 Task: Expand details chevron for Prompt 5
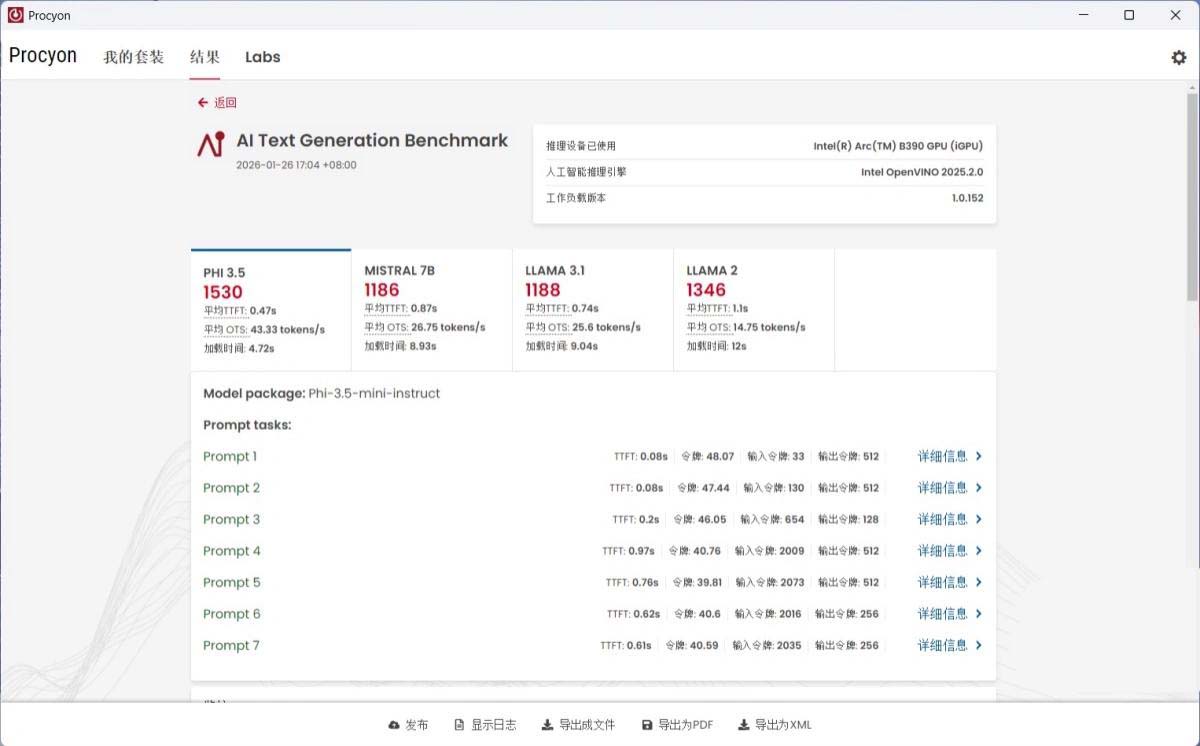[x=979, y=582]
